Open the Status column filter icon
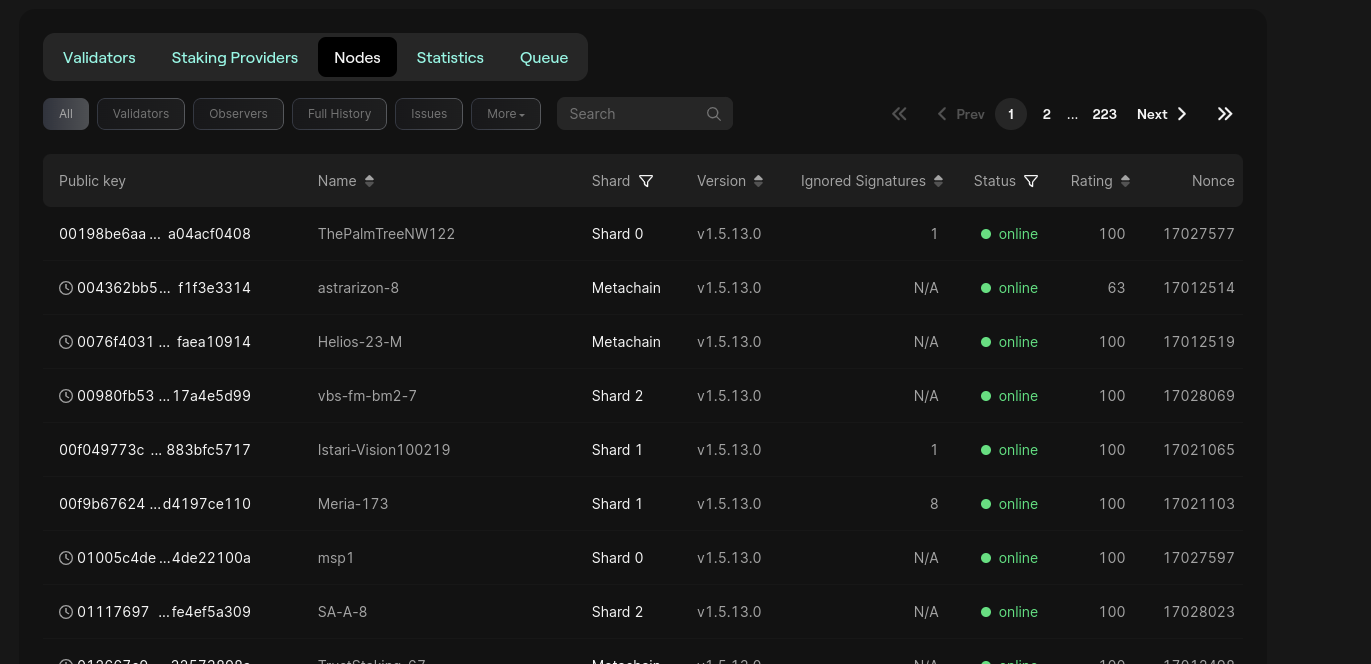The width and height of the screenshot is (1371, 664). (x=1031, y=181)
